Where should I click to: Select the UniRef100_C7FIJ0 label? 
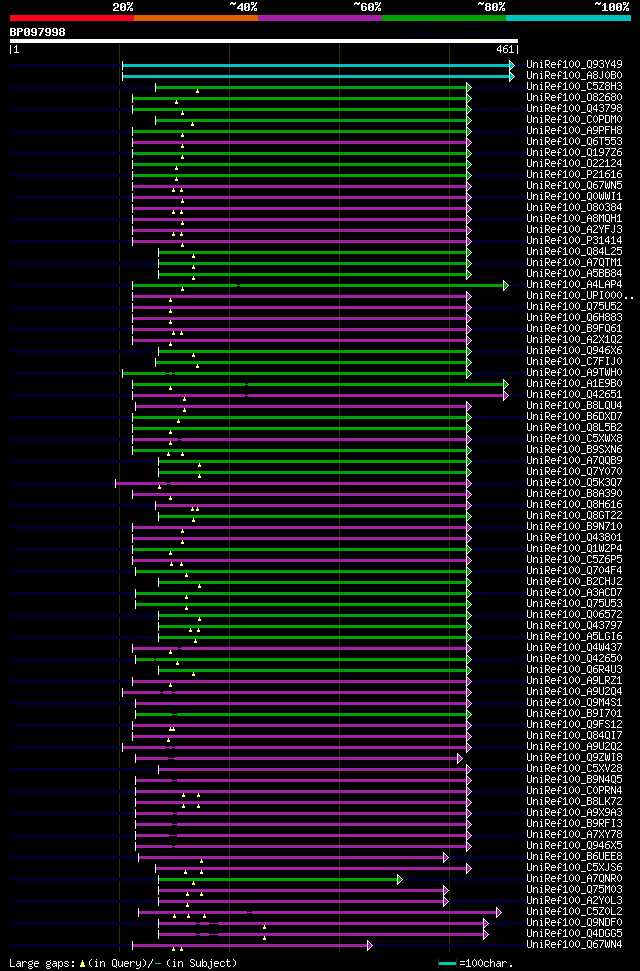pyautogui.click(x=574, y=362)
